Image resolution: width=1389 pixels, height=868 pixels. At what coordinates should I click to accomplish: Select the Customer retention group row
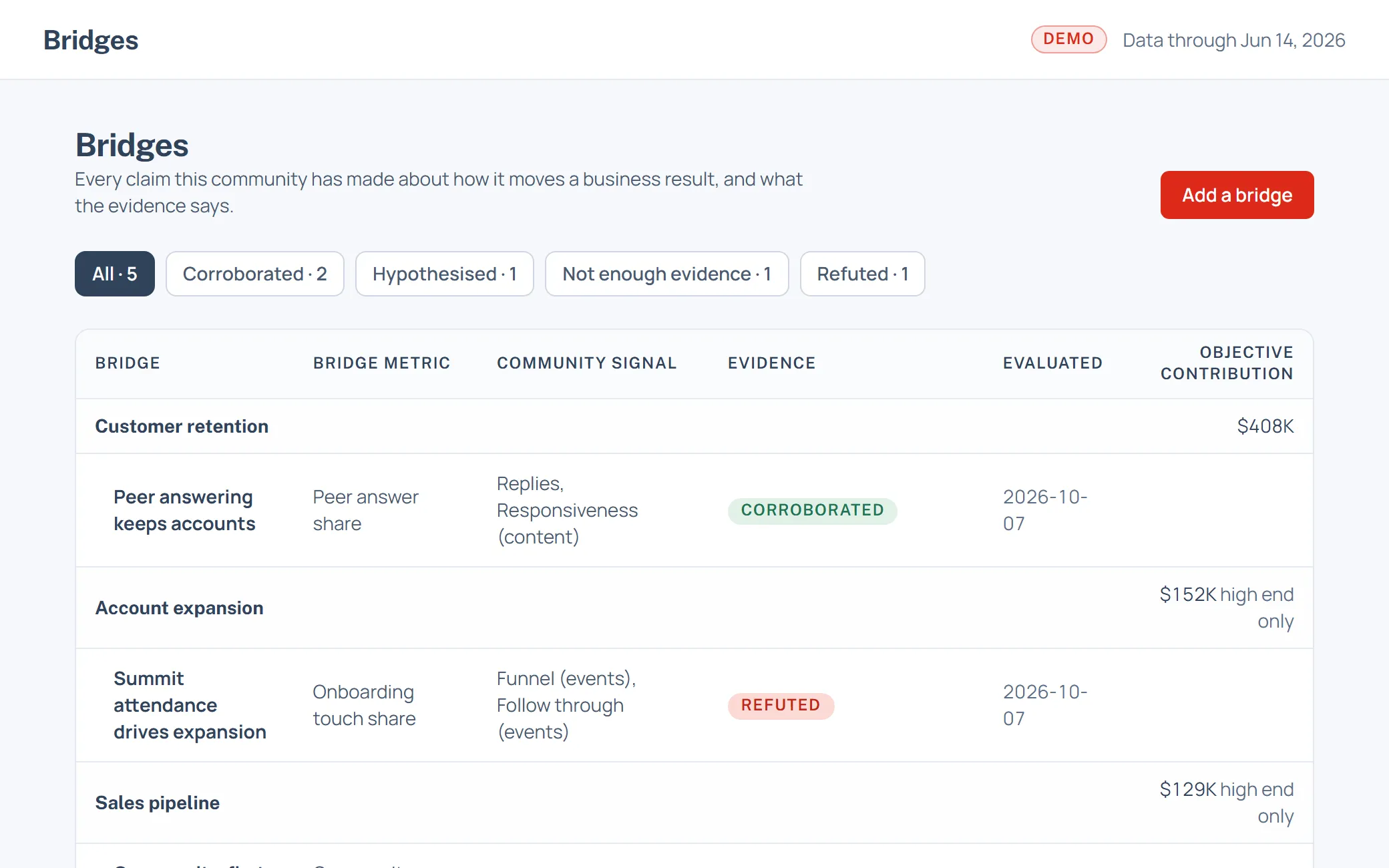(x=694, y=426)
